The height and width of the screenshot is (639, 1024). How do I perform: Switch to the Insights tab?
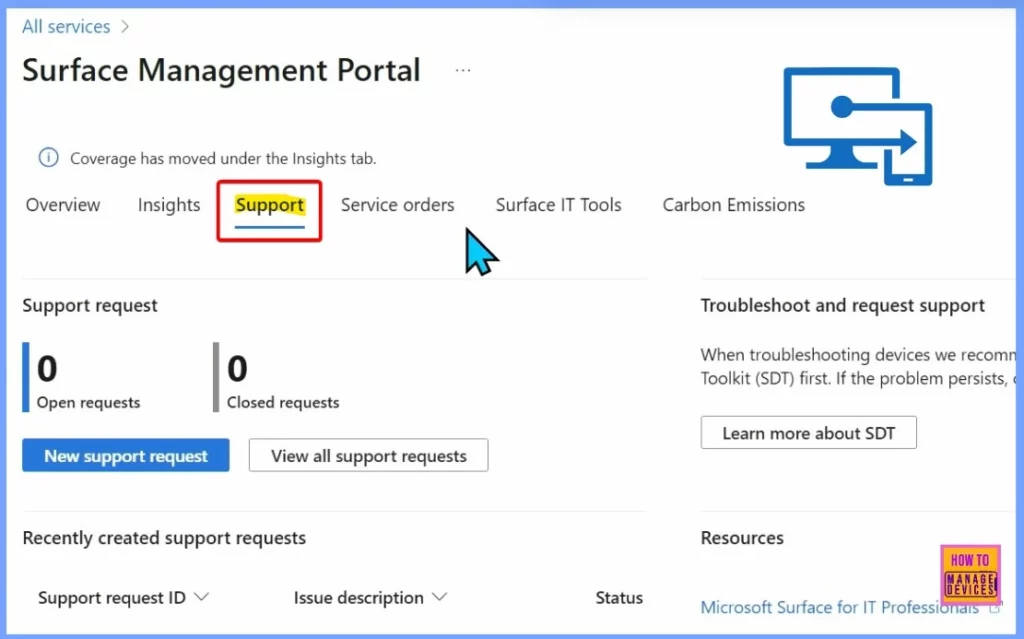[168, 205]
